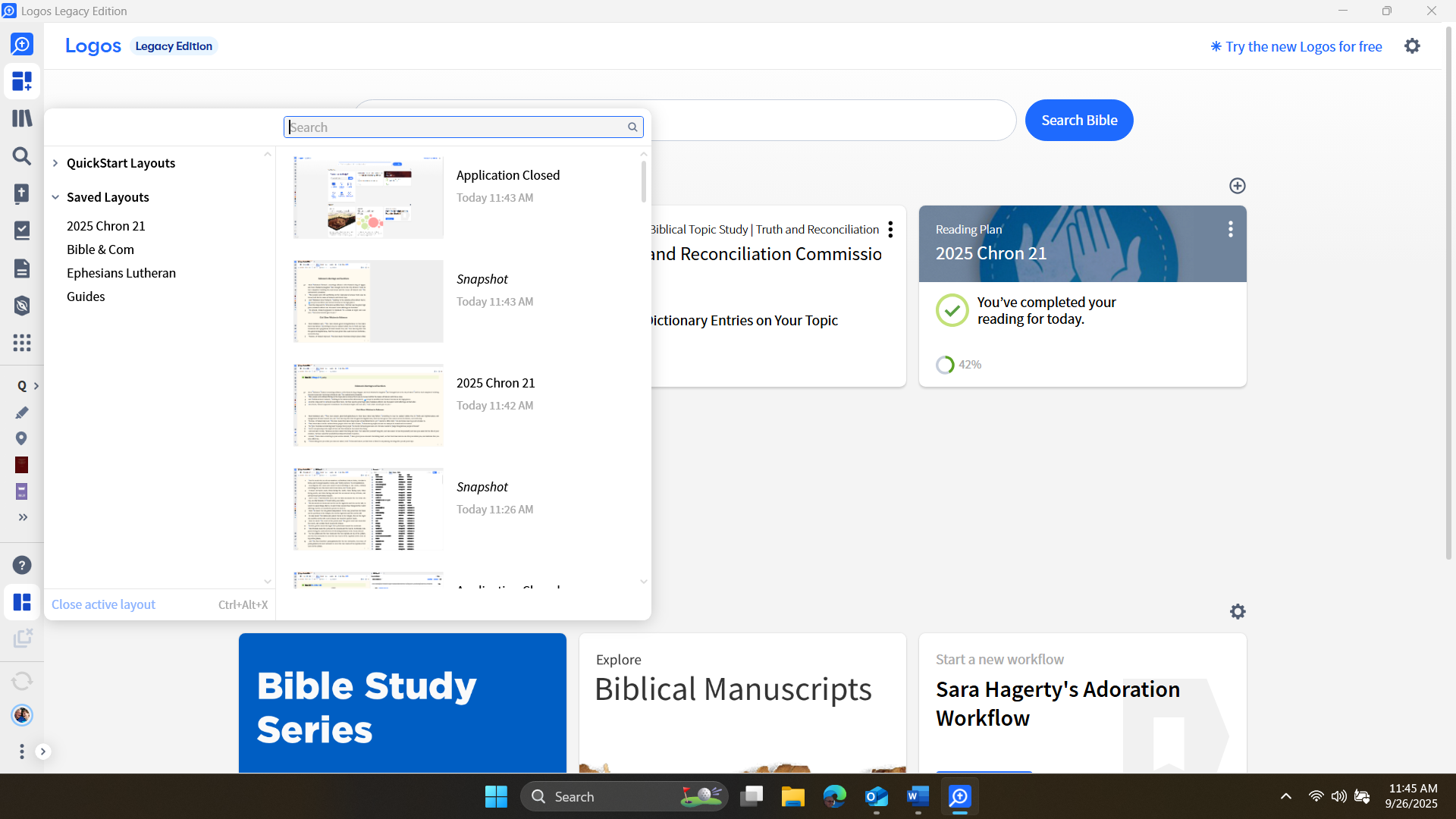The width and height of the screenshot is (1456, 819).
Task: Click the 42% reading progress indicator
Action: (959, 365)
